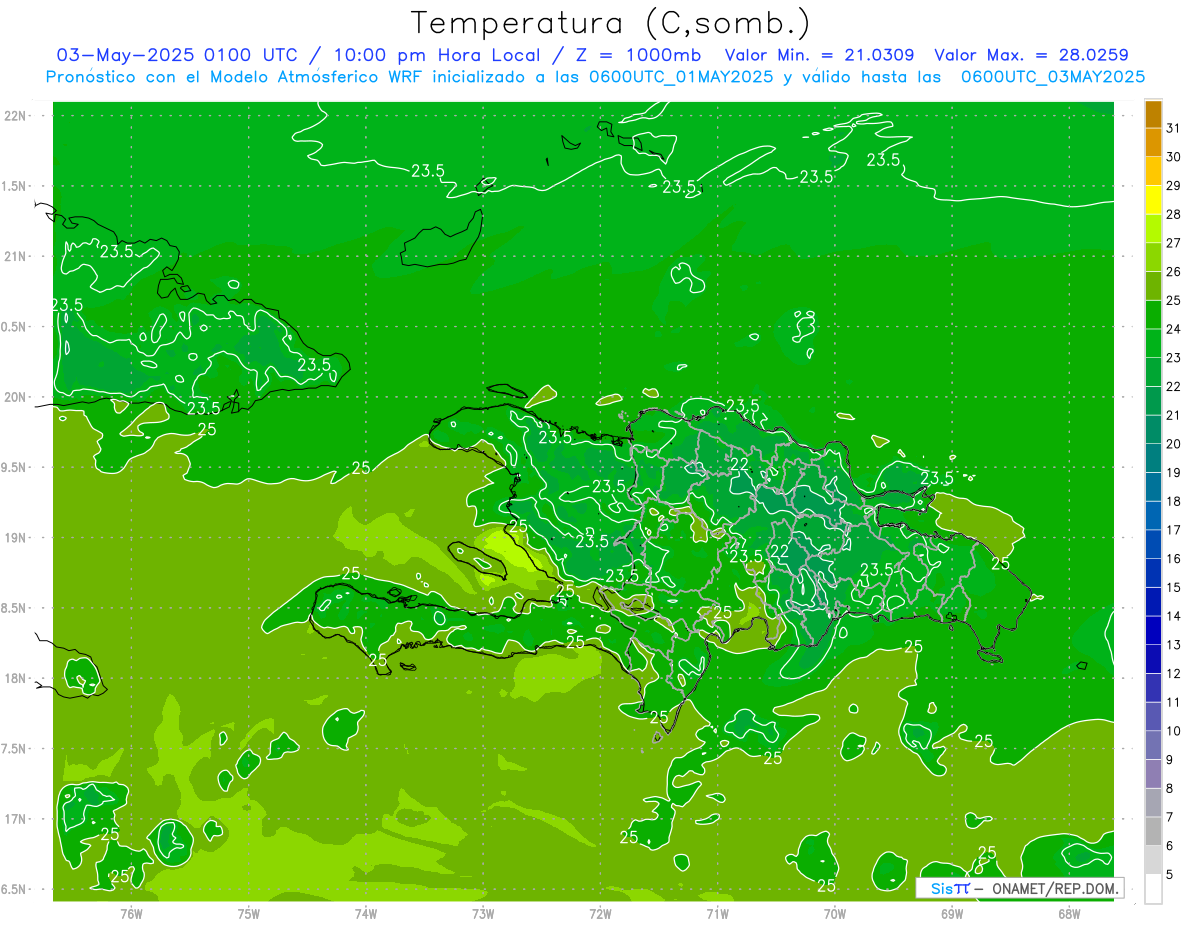Click color scale label 17
The width and height of the screenshot is (1200, 927).
1174,530
